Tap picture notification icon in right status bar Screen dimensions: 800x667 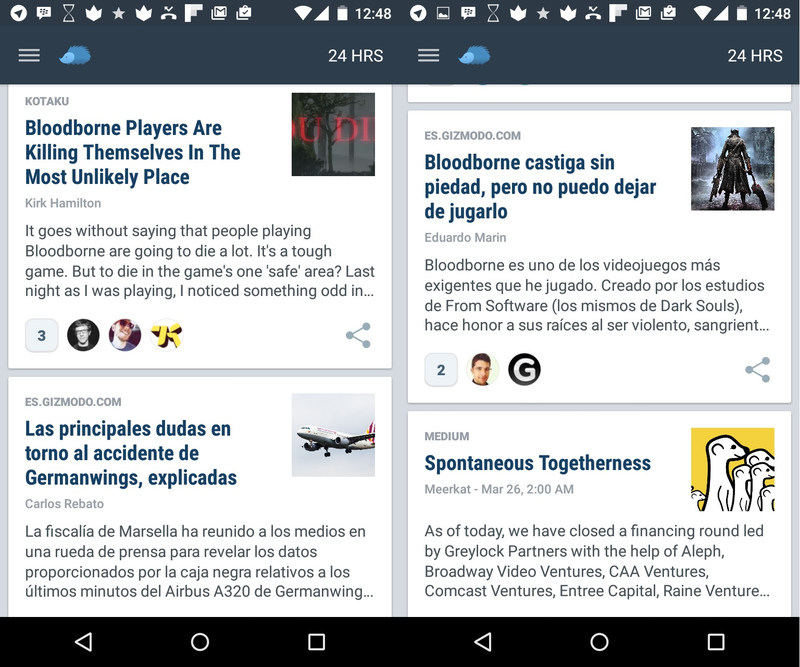pyautogui.click(x=443, y=13)
